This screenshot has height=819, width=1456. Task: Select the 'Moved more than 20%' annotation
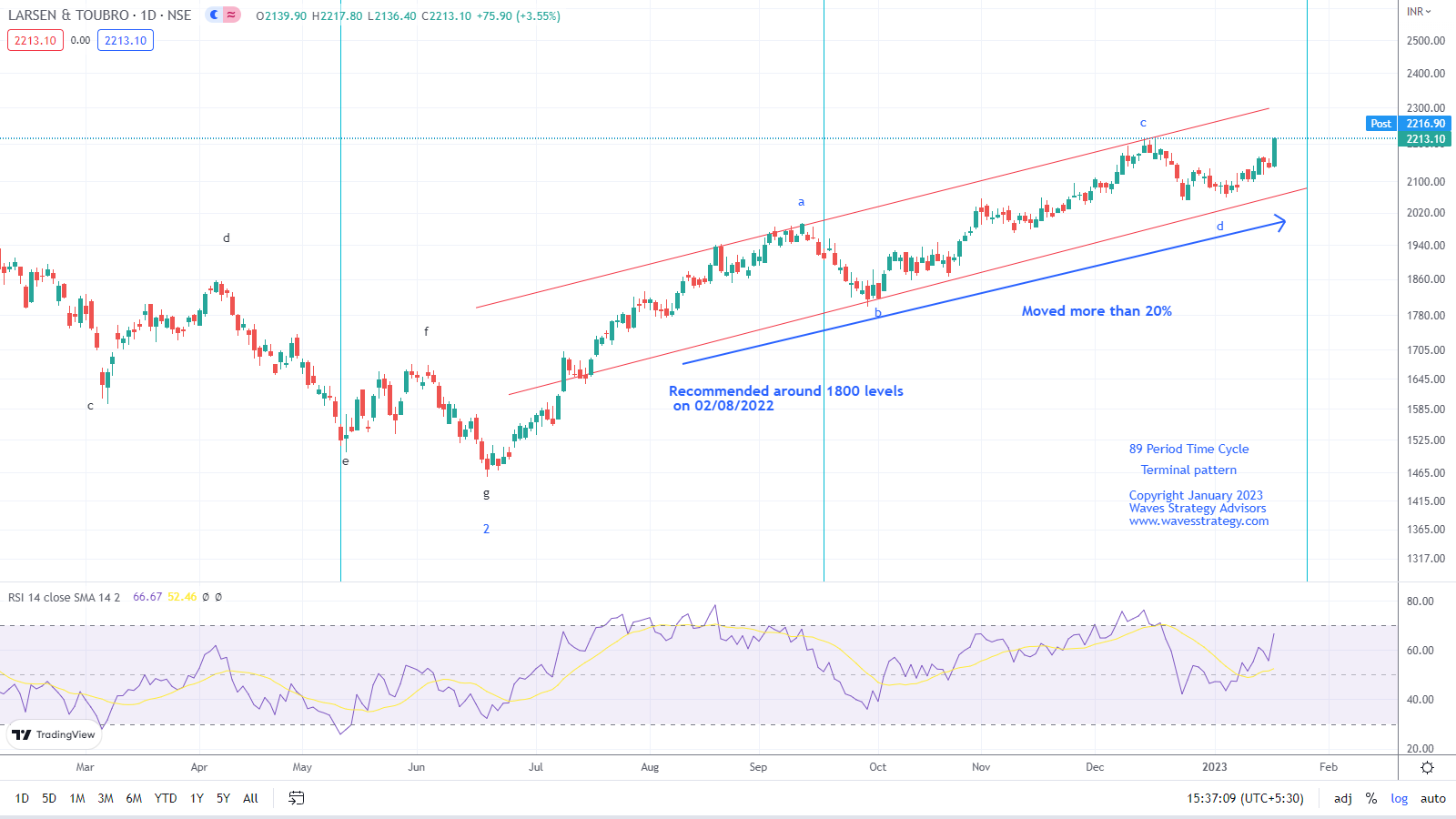[1097, 311]
